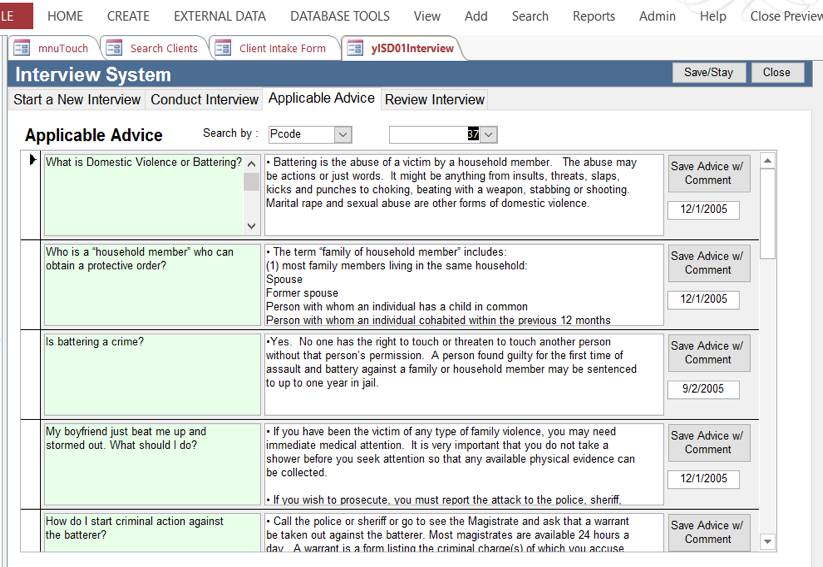This screenshot has height=567, width=823.
Task: Switch to the Review Interview tab
Action: pyautogui.click(x=434, y=99)
